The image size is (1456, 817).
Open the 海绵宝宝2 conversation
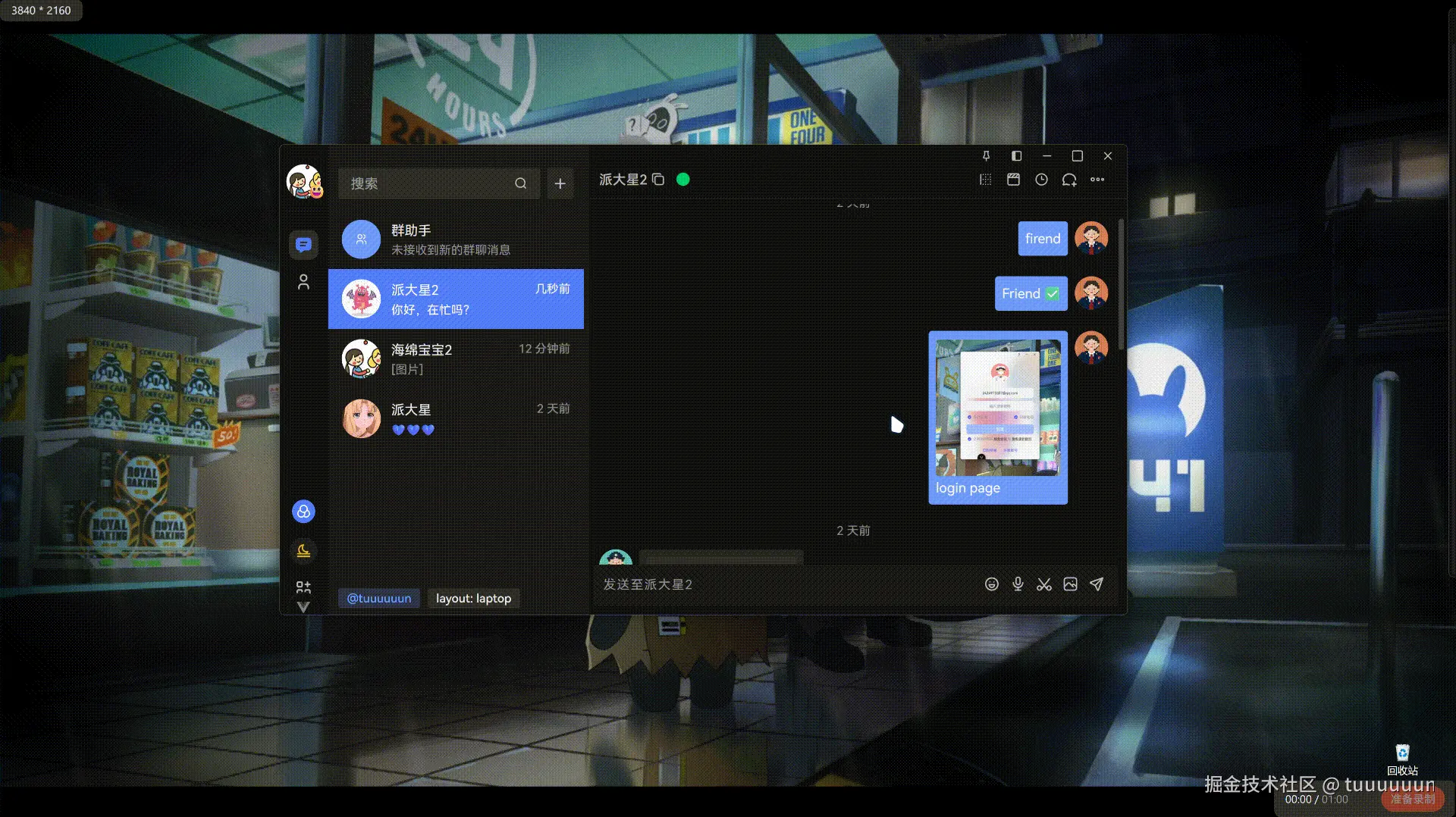pos(456,358)
